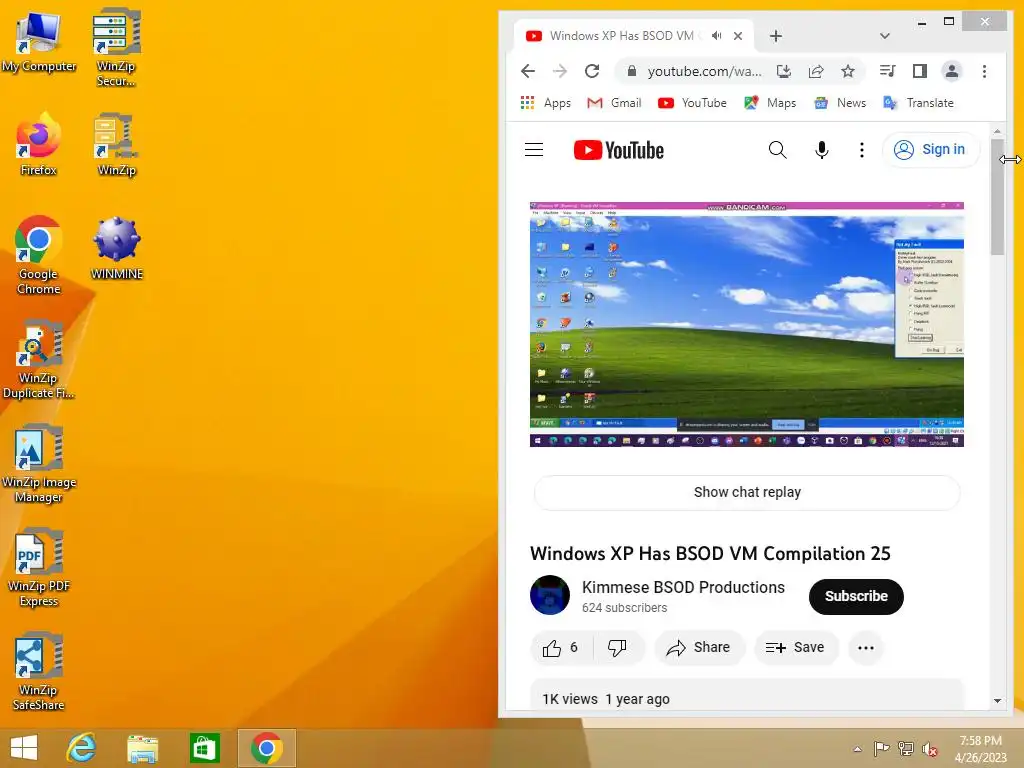Open File Explorer from the taskbar
1024x768 pixels.
[x=142, y=748]
